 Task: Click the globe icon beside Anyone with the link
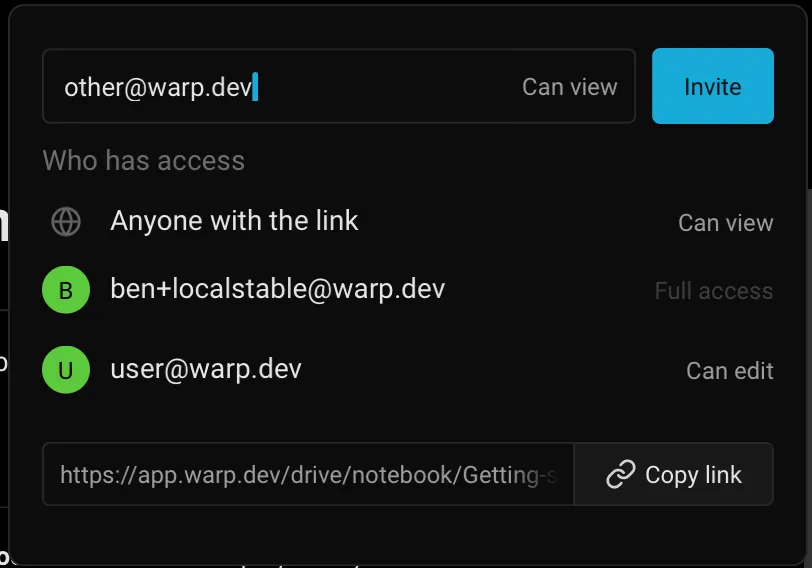tap(66, 222)
